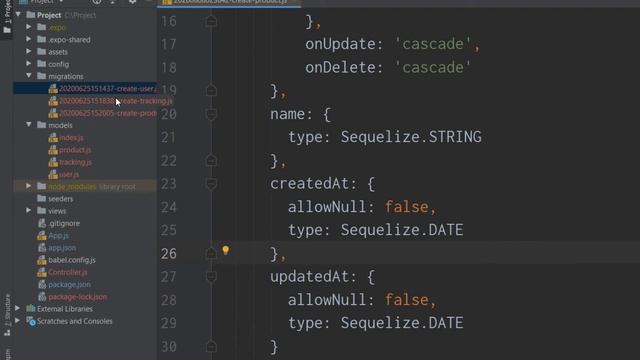Screen dimensions: 640x360
Task: Click the JS file icon beside tracking.js
Action: (53, 162)
